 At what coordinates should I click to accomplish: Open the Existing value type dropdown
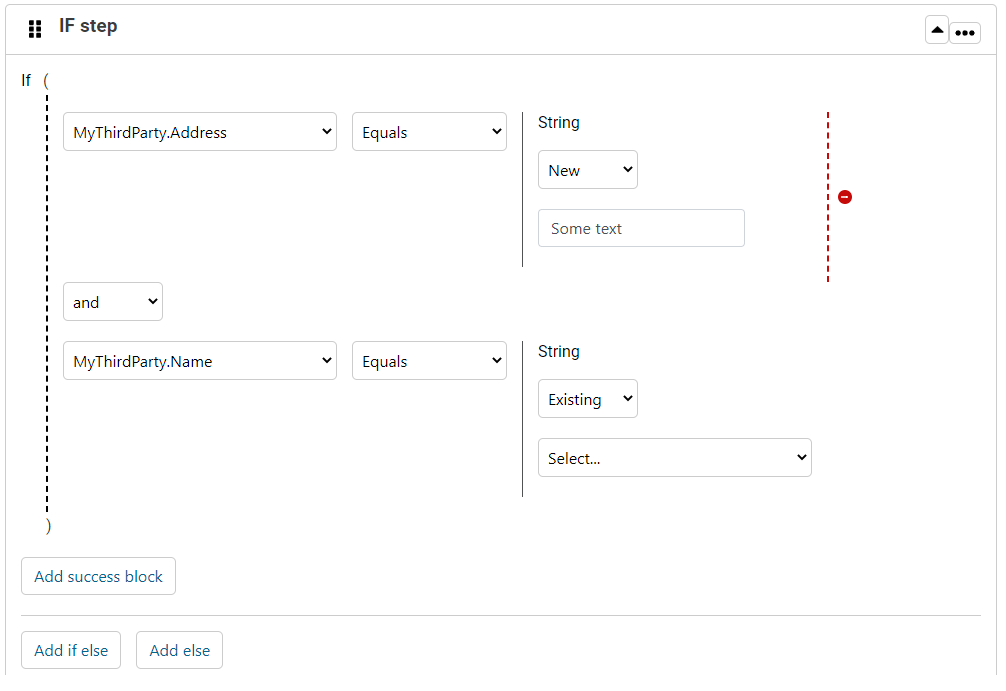(588, 398)
